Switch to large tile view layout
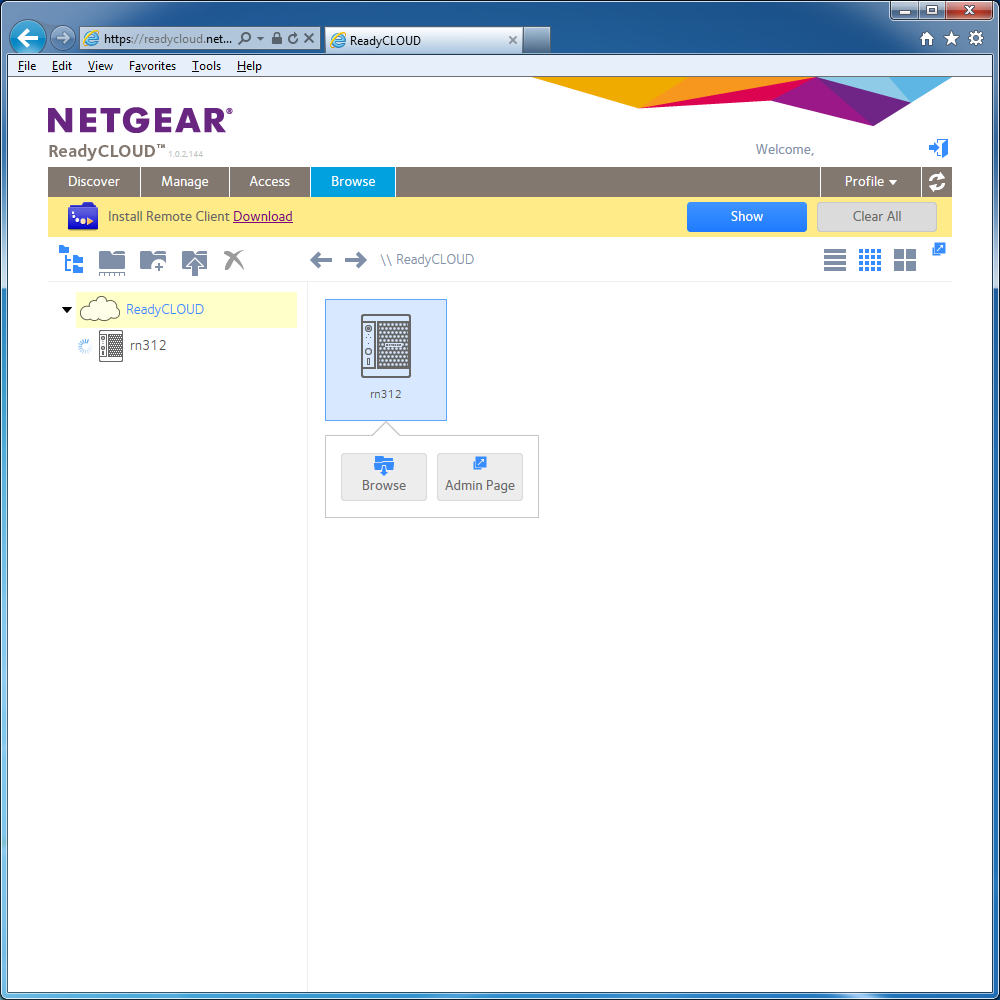1000x1000 pixels. [x=905, y=260]
